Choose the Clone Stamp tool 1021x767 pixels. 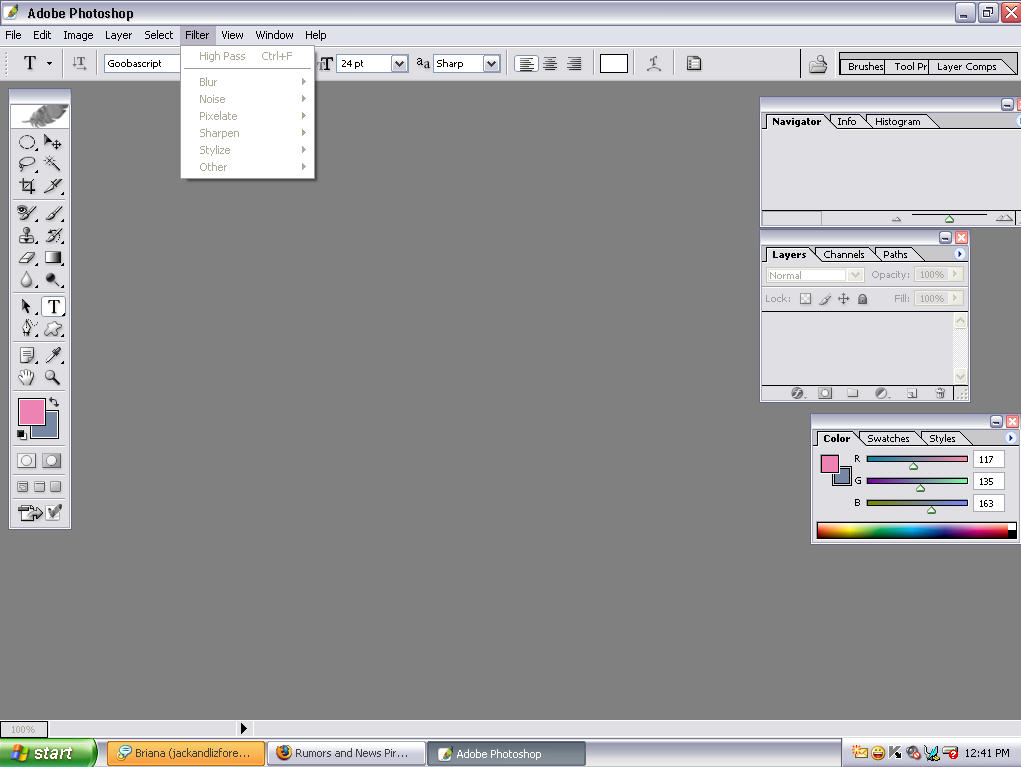(27, 235)
